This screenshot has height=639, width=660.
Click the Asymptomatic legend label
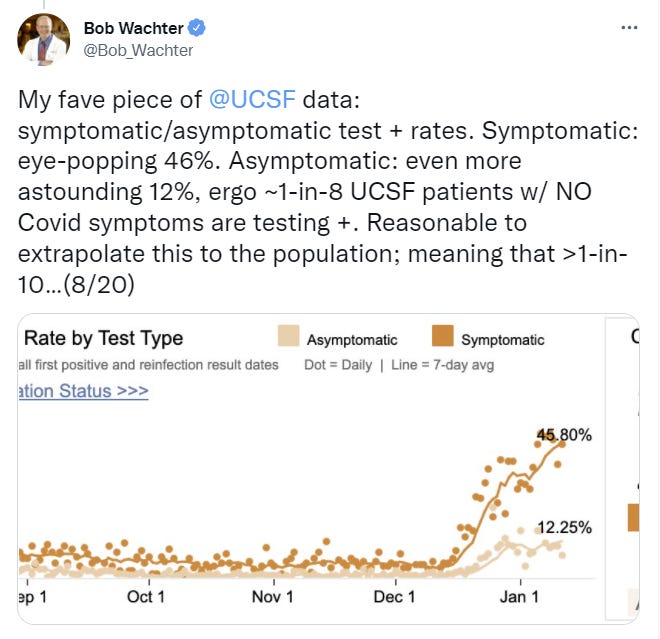[352, 340]
